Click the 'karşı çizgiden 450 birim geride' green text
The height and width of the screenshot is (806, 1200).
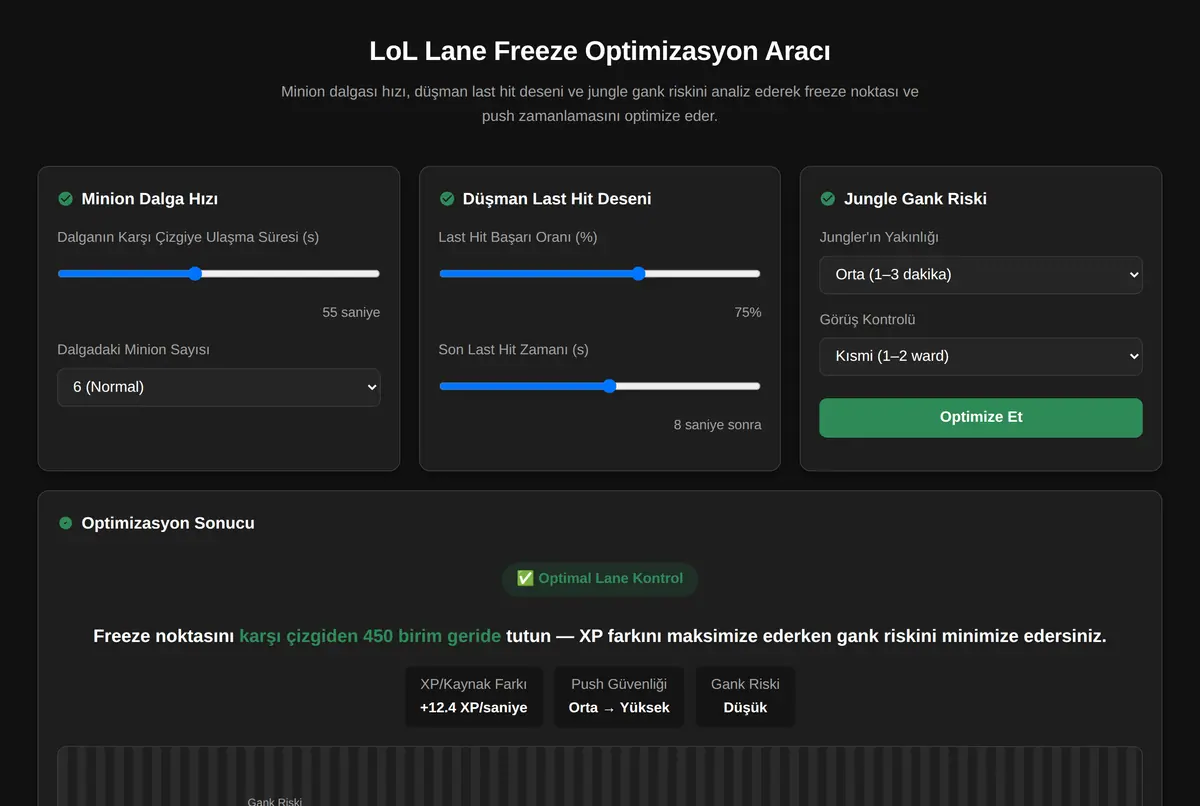[x=371, y=637]
